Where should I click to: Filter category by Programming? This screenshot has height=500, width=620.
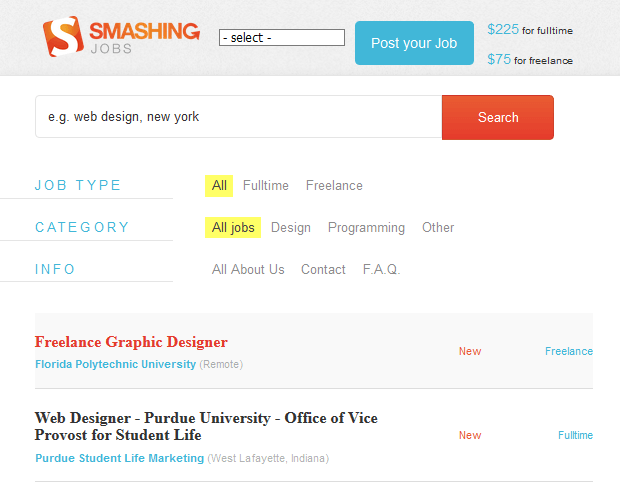366,228
